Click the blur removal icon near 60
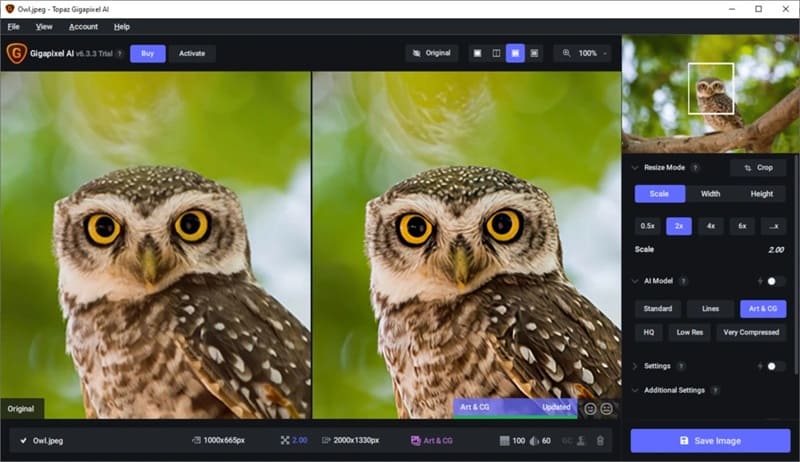800x462 pixels. point(534,441)
